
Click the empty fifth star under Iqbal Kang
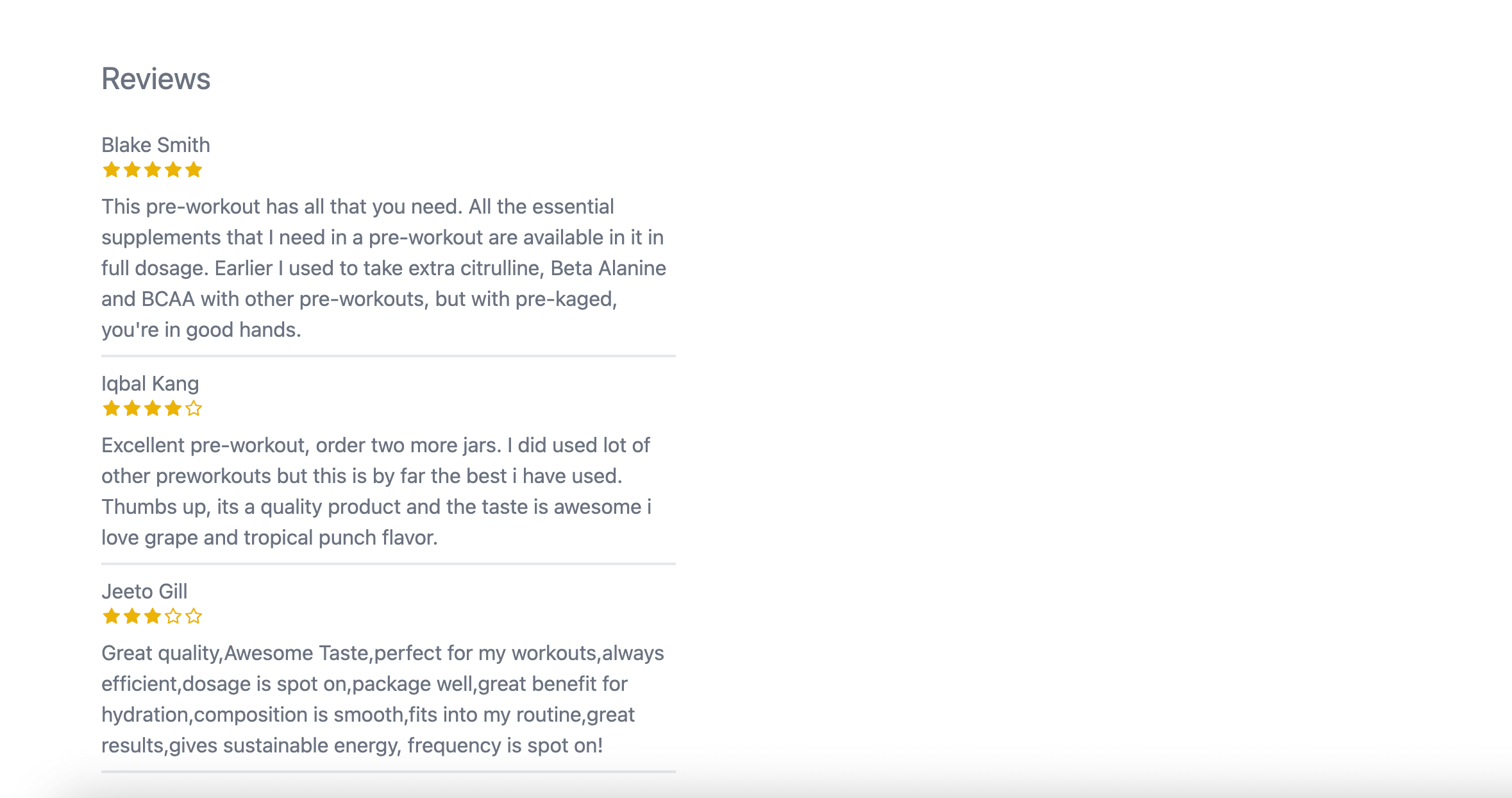[194, 409]
